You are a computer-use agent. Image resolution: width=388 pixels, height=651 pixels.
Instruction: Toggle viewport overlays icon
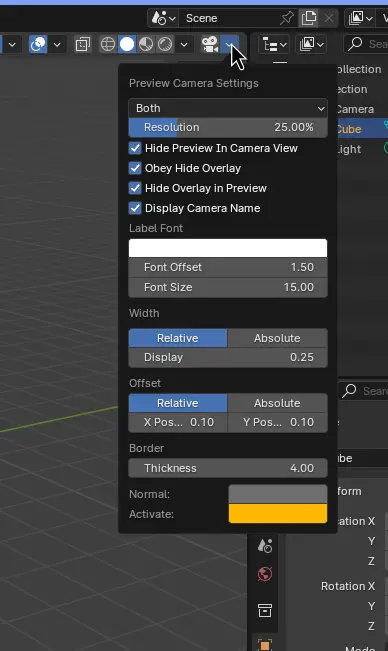(x=38, y=44)
